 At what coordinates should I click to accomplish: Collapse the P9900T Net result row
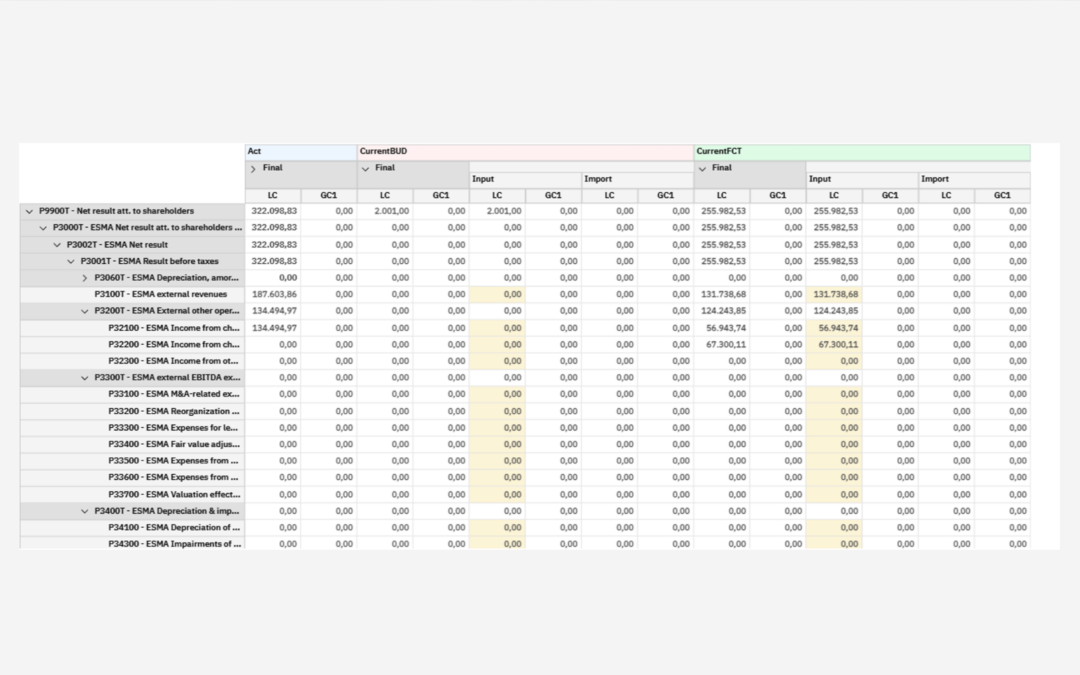click(x=29, y=211)
